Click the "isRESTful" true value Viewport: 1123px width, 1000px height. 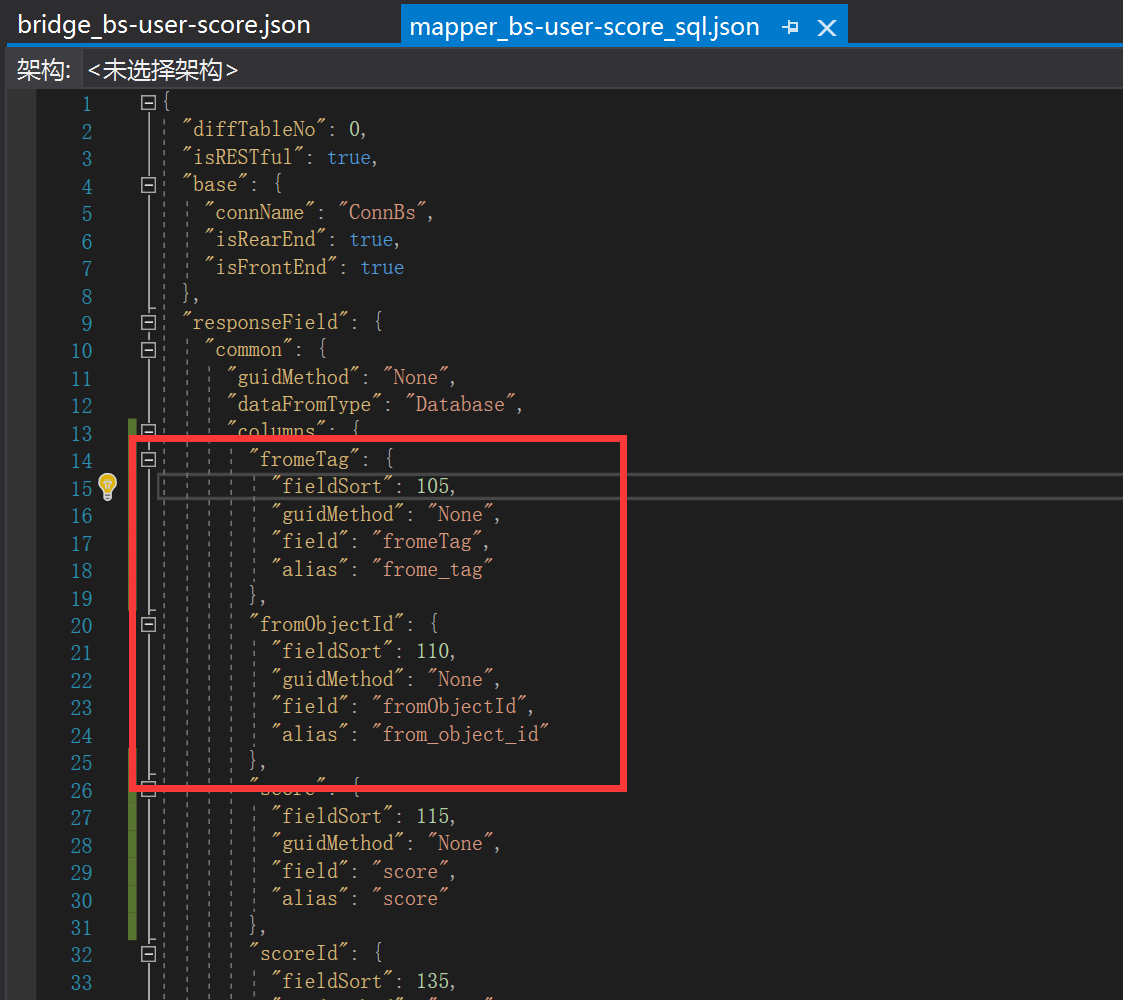pos(349,157)
